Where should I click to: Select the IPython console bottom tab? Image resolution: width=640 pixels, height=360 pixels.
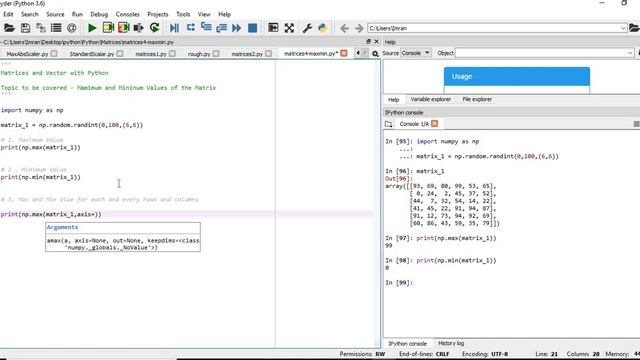[x=407, y=344]
